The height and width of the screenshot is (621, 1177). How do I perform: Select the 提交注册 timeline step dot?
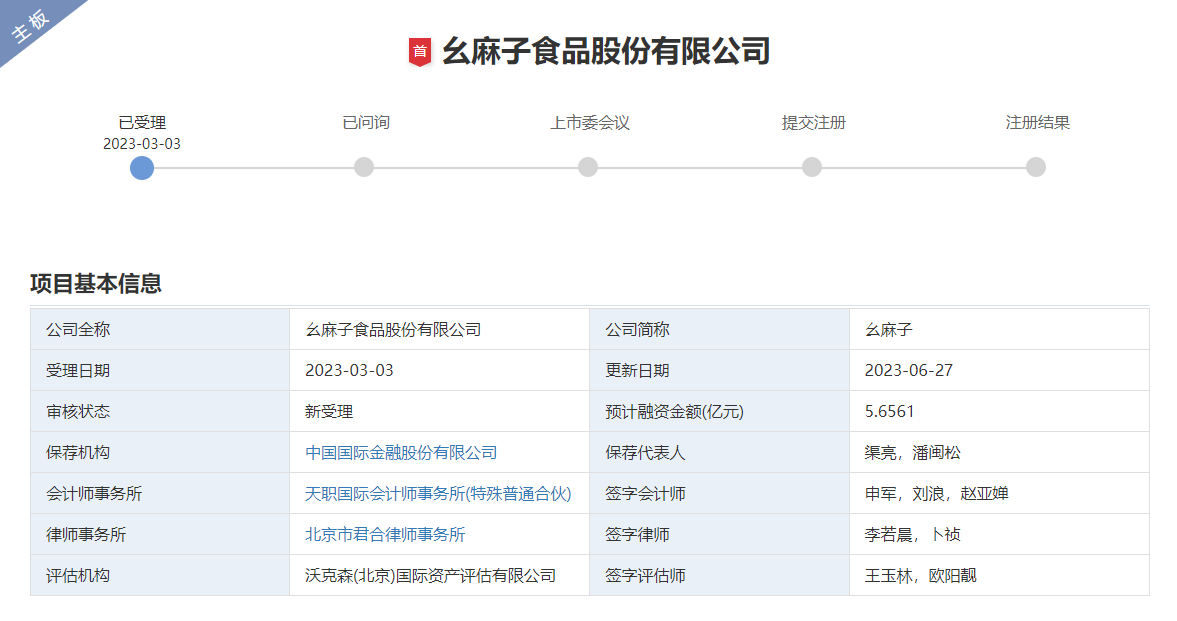tap(811, 167)
